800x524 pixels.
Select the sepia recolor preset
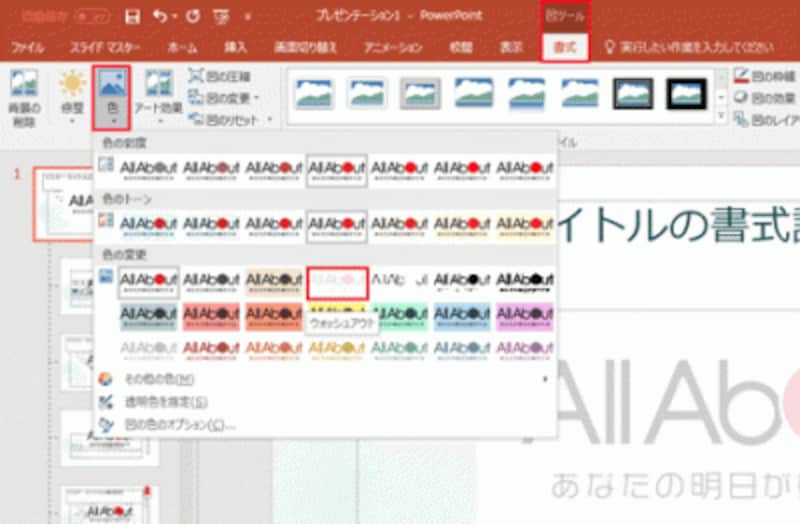click(x=274, y=282)
